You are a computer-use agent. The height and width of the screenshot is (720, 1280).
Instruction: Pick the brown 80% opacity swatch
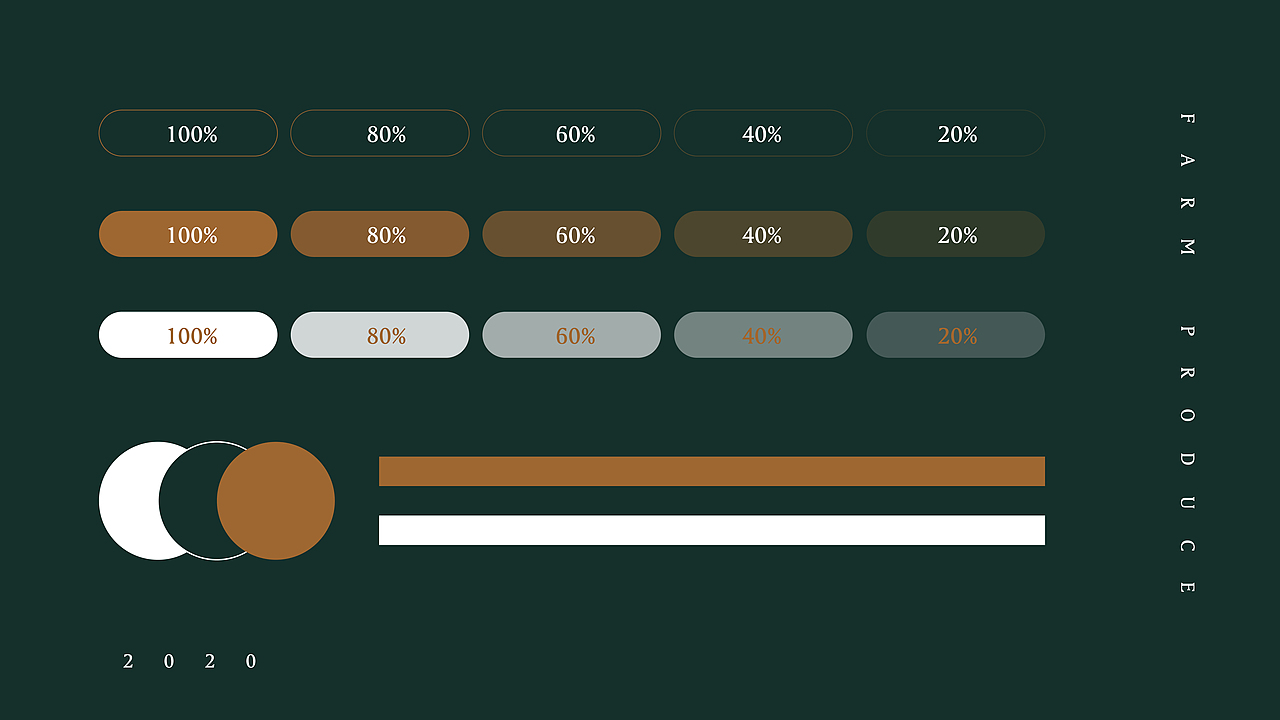[380, 234]
